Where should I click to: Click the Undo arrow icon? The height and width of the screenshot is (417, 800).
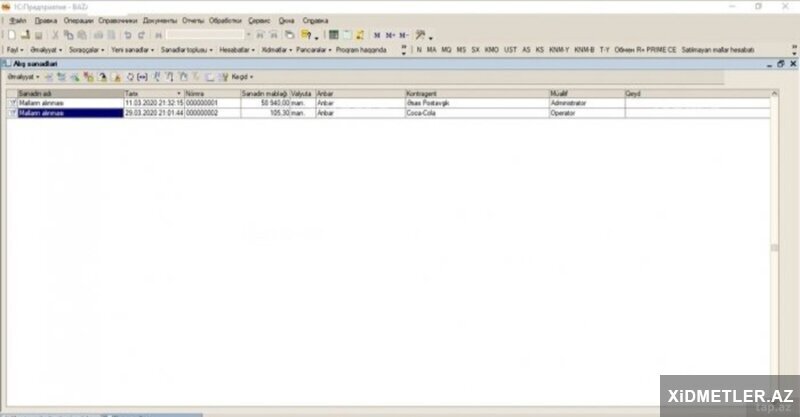128,34
